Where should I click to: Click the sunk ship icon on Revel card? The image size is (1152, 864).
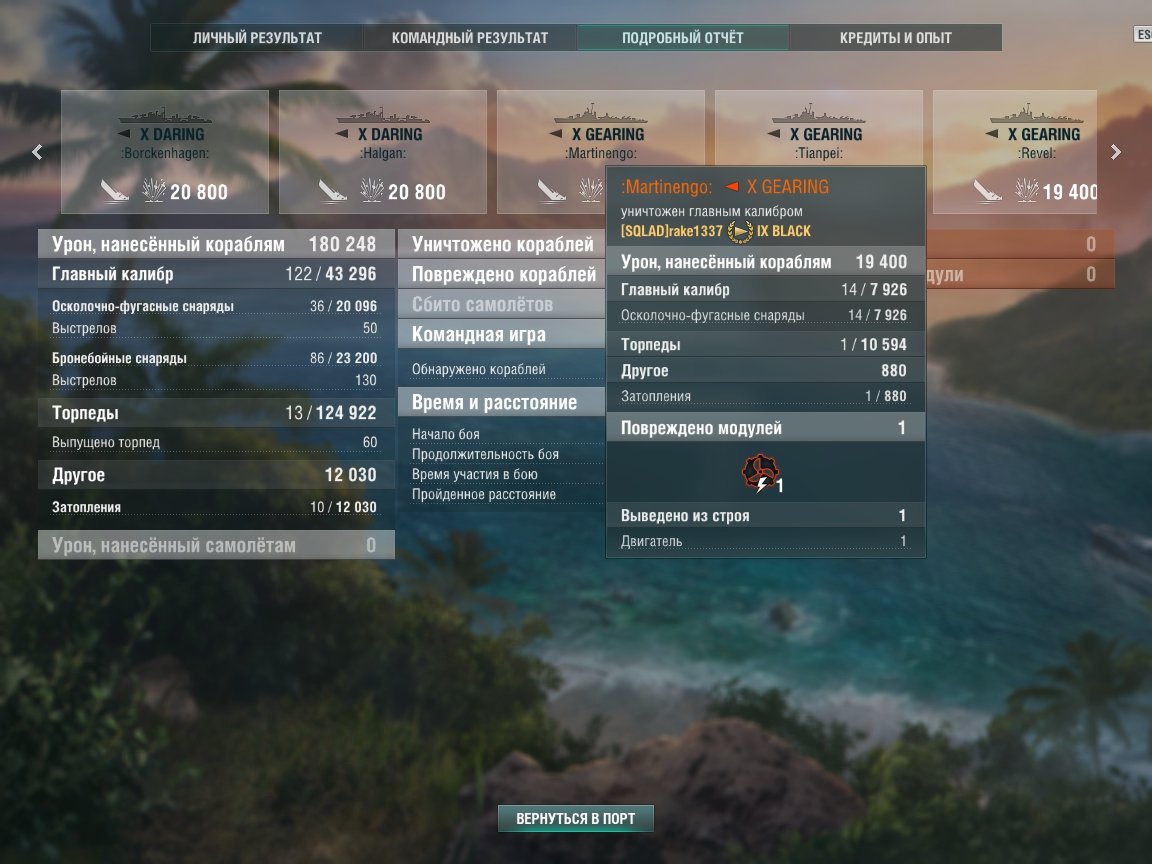(x=987, y=191)
